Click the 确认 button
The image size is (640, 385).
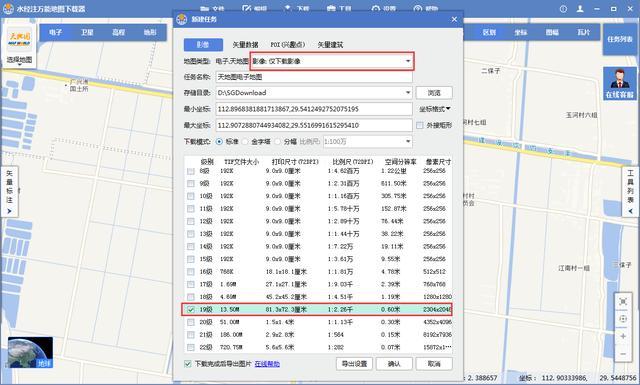tap(394, 364)
